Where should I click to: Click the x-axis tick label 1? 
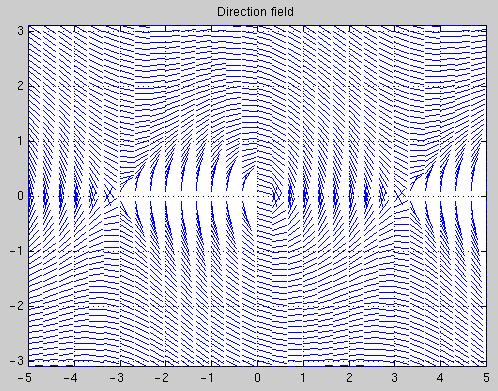303,378
